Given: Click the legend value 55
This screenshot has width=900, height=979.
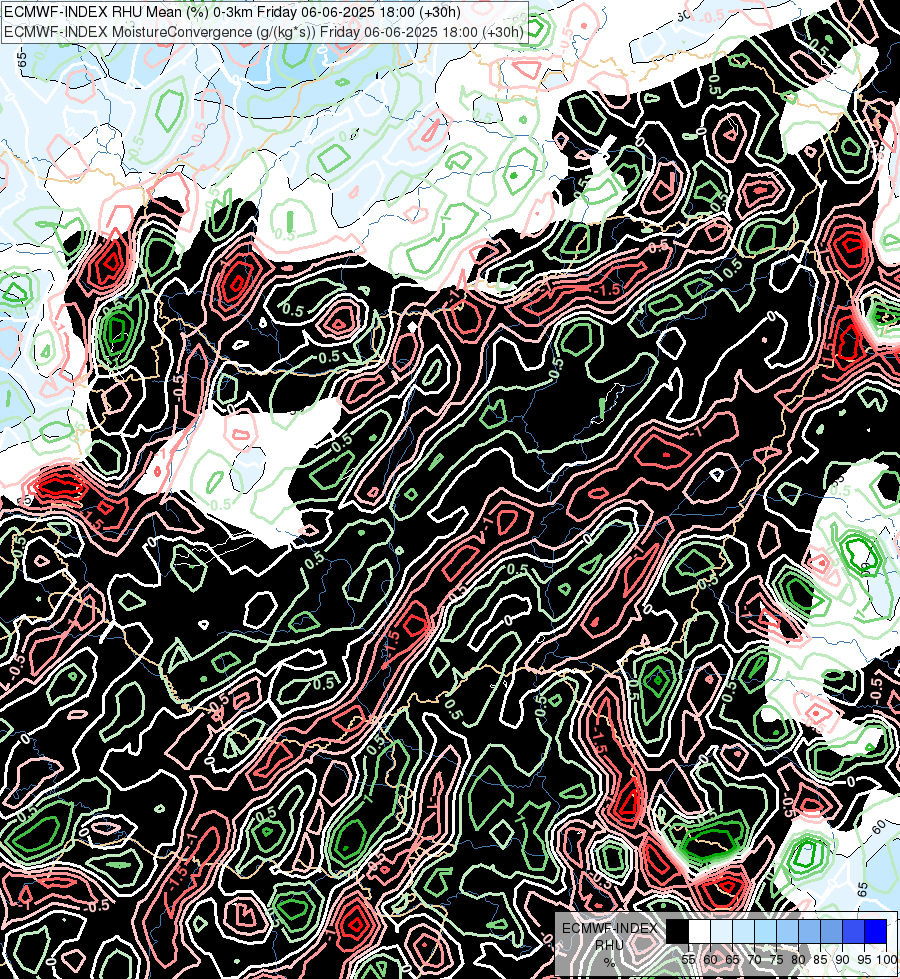Looking at the screenshot, I should (x=688, y=960).
